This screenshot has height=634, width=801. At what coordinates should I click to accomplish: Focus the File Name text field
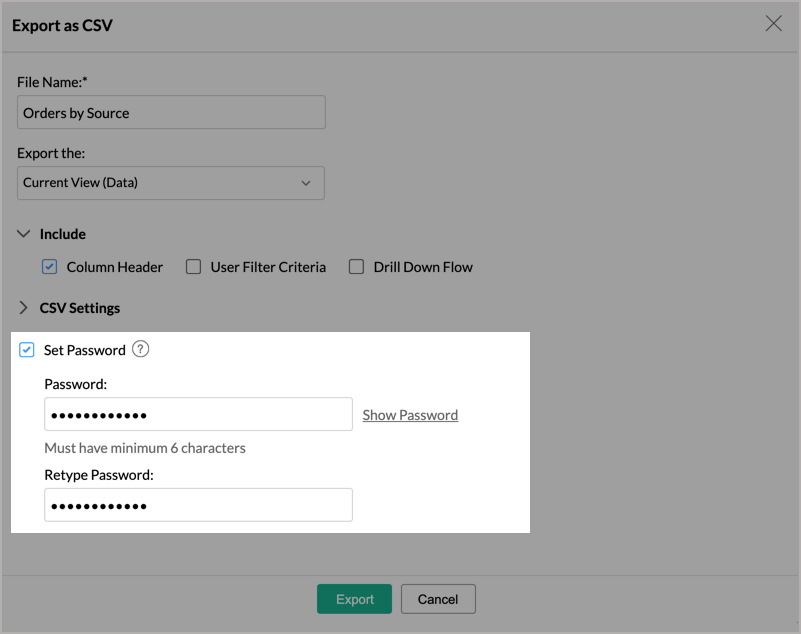(x=171, y=113)
